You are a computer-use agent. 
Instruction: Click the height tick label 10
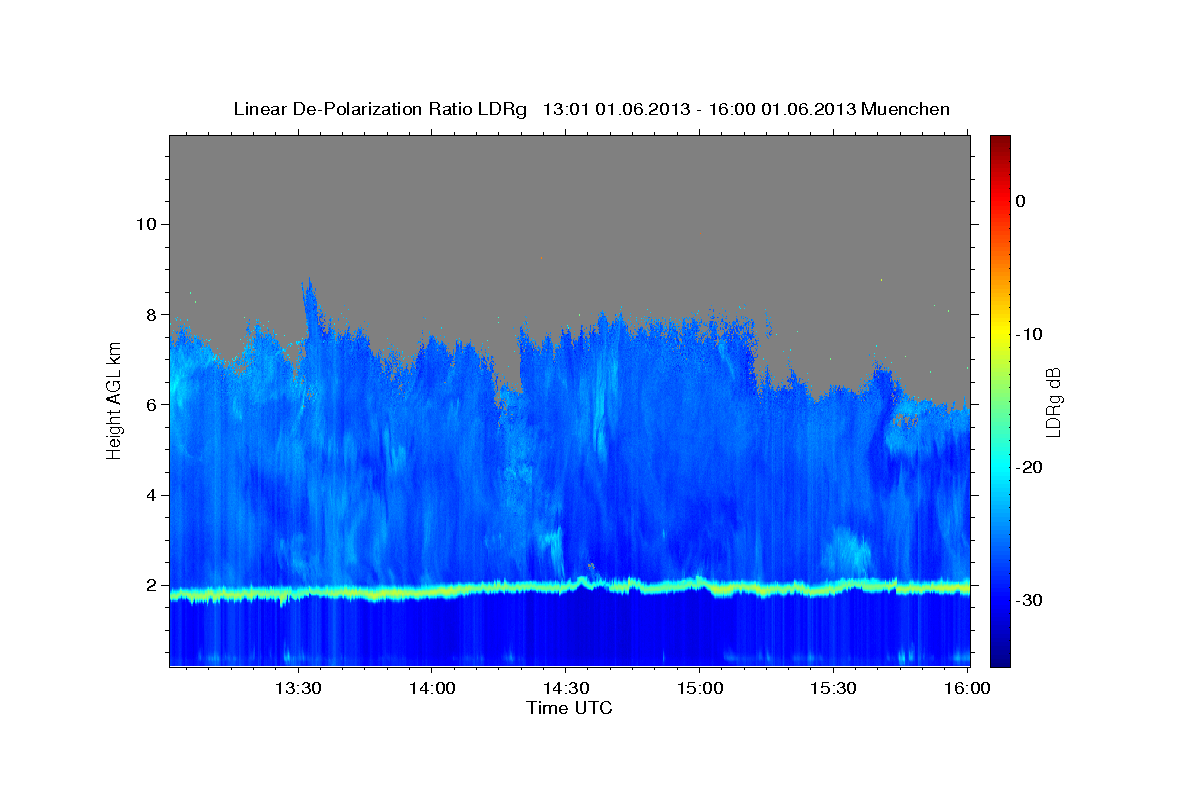point(145,224)
